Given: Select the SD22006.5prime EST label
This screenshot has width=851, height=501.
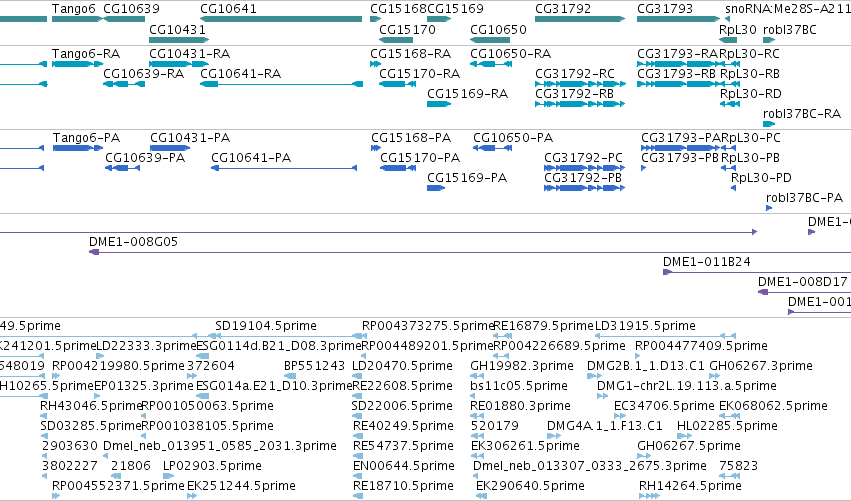Looking at the screenshot, I should click(x=402, y=407).
